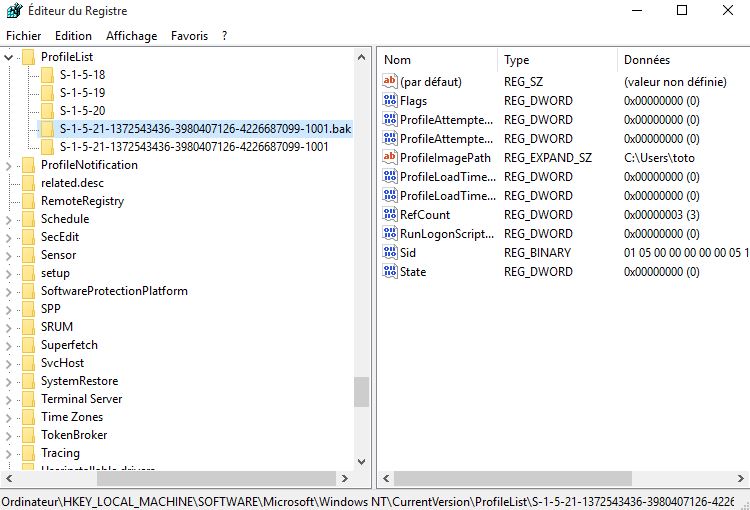Expand the Tracing key
This screenshot has width=750, height=510.
pos(9,454)
